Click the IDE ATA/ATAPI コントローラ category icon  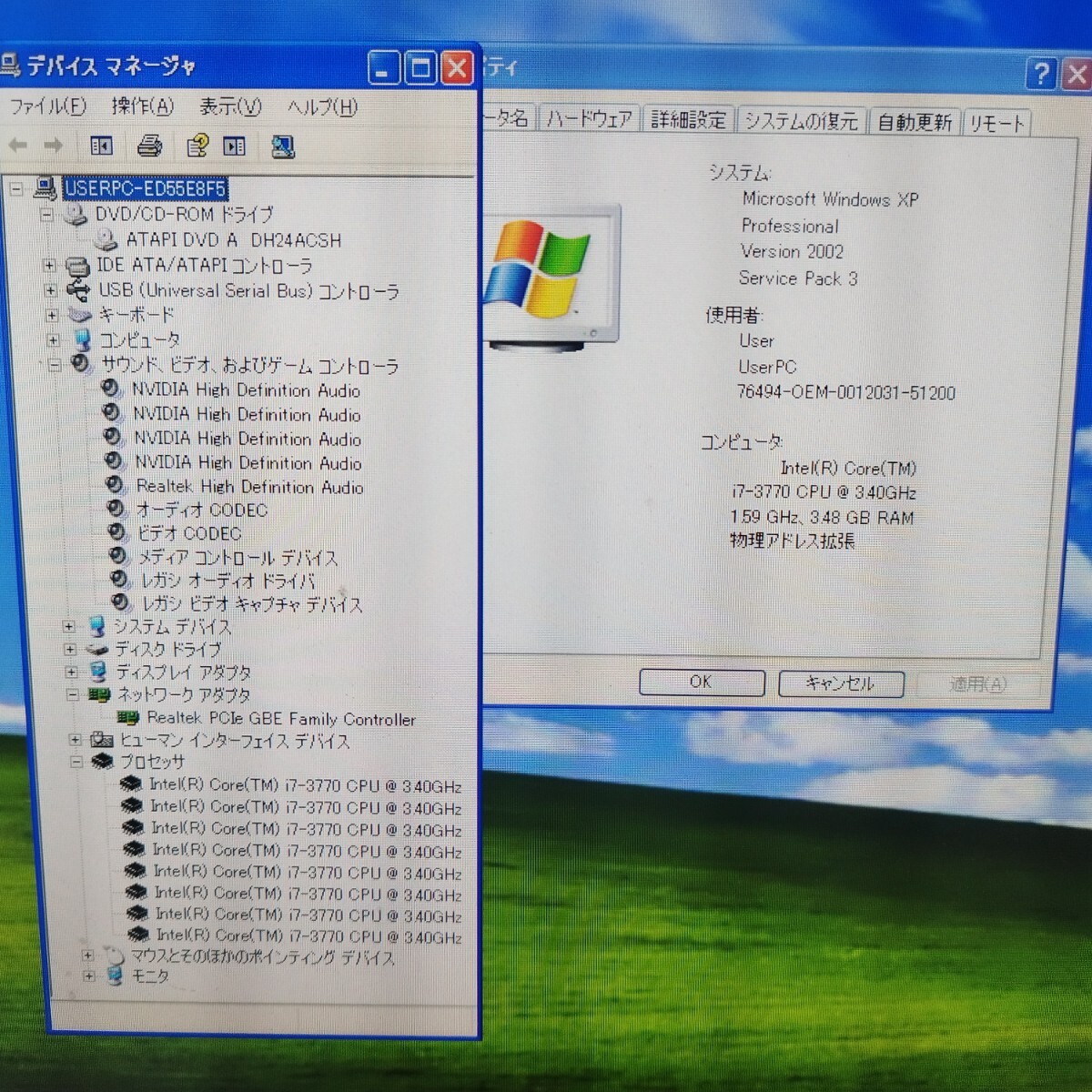click(77, 266)
